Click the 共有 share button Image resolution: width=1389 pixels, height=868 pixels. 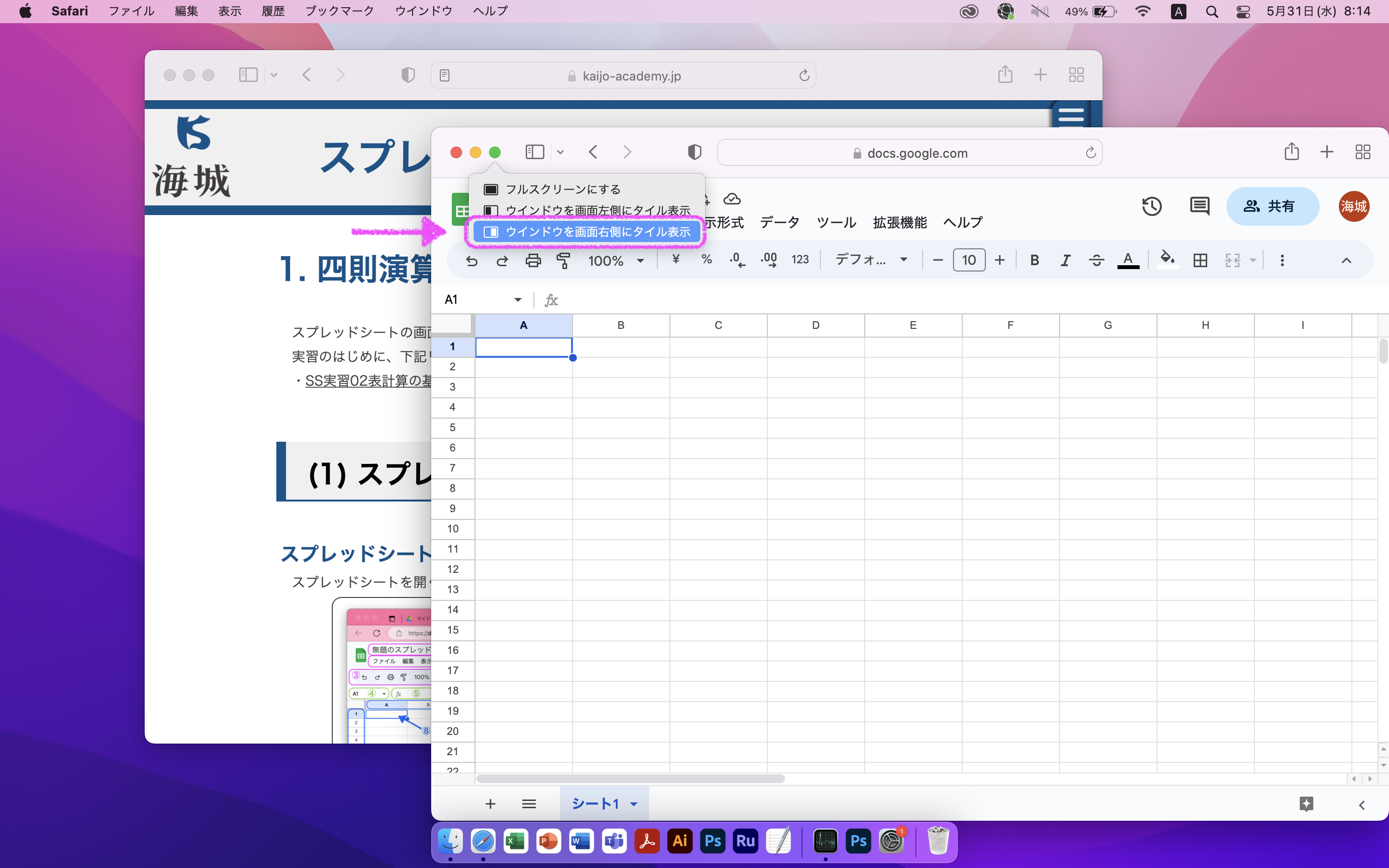click(1272, 206)
